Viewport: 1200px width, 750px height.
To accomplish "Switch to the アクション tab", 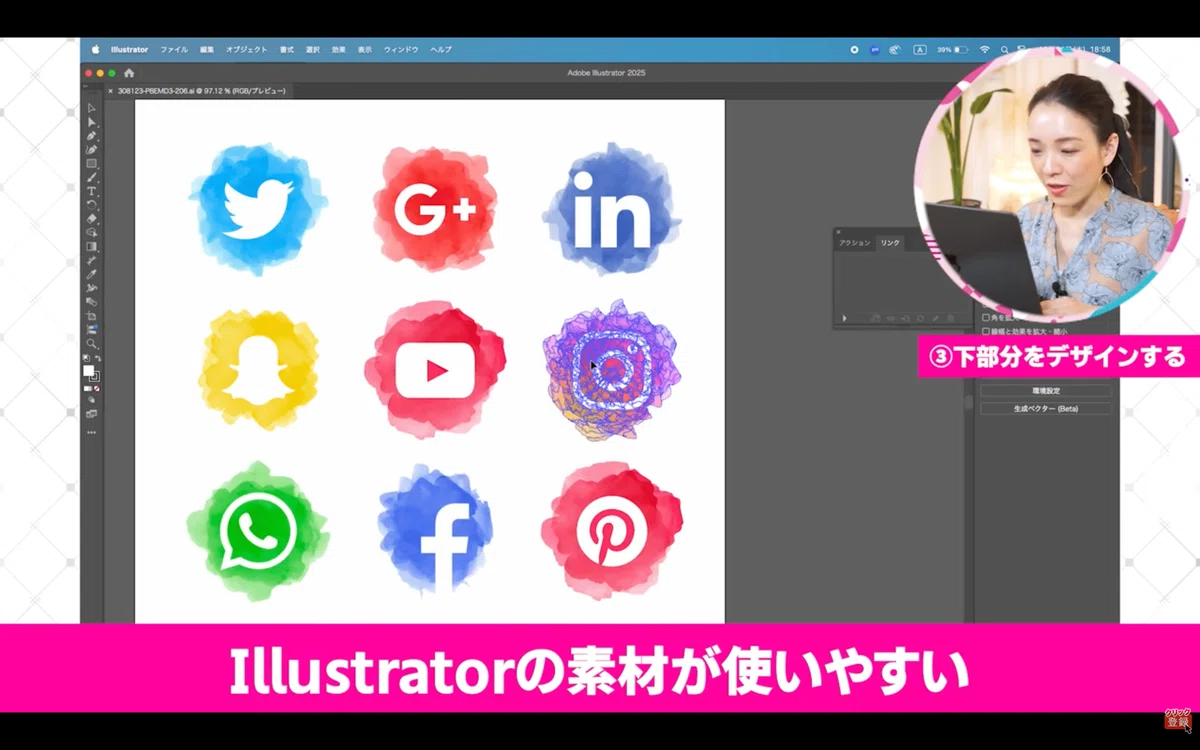I will (x=854, y=243).
